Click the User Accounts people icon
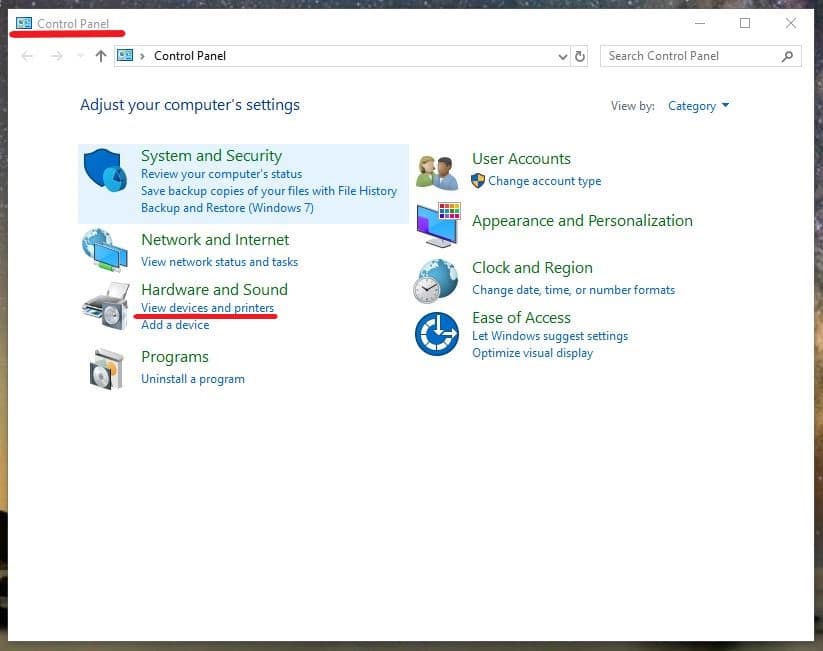 437,172
